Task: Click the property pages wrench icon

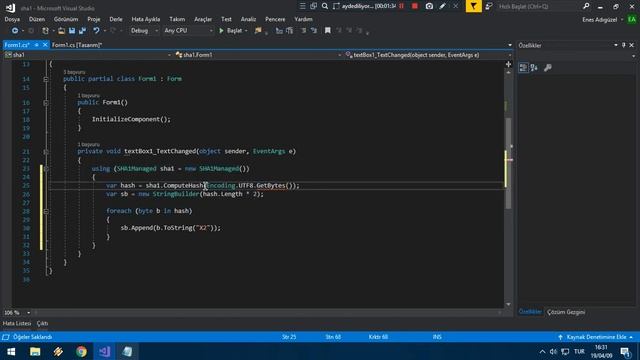Action: tap(548, 68)
